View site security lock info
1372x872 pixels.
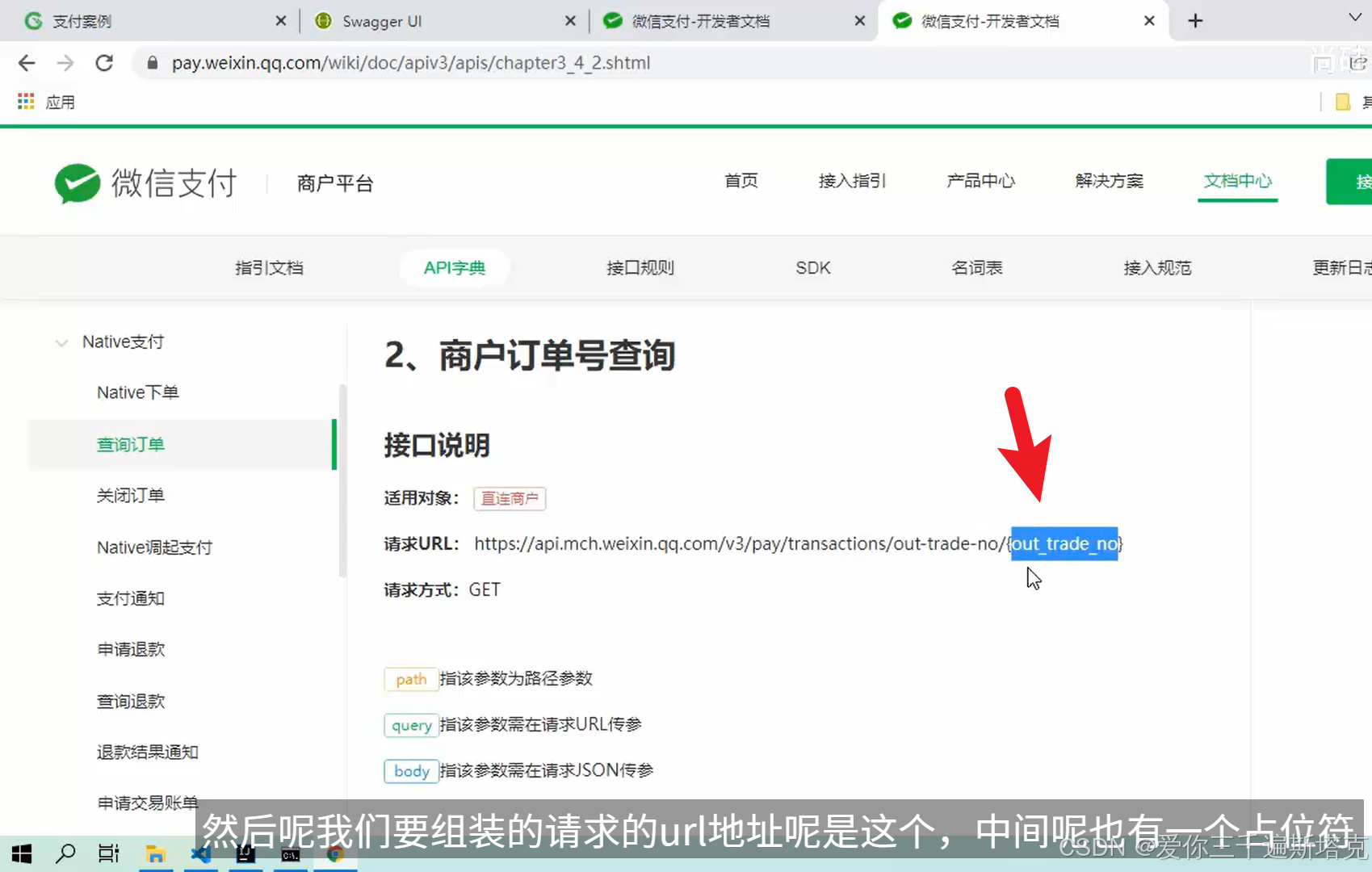152,63
